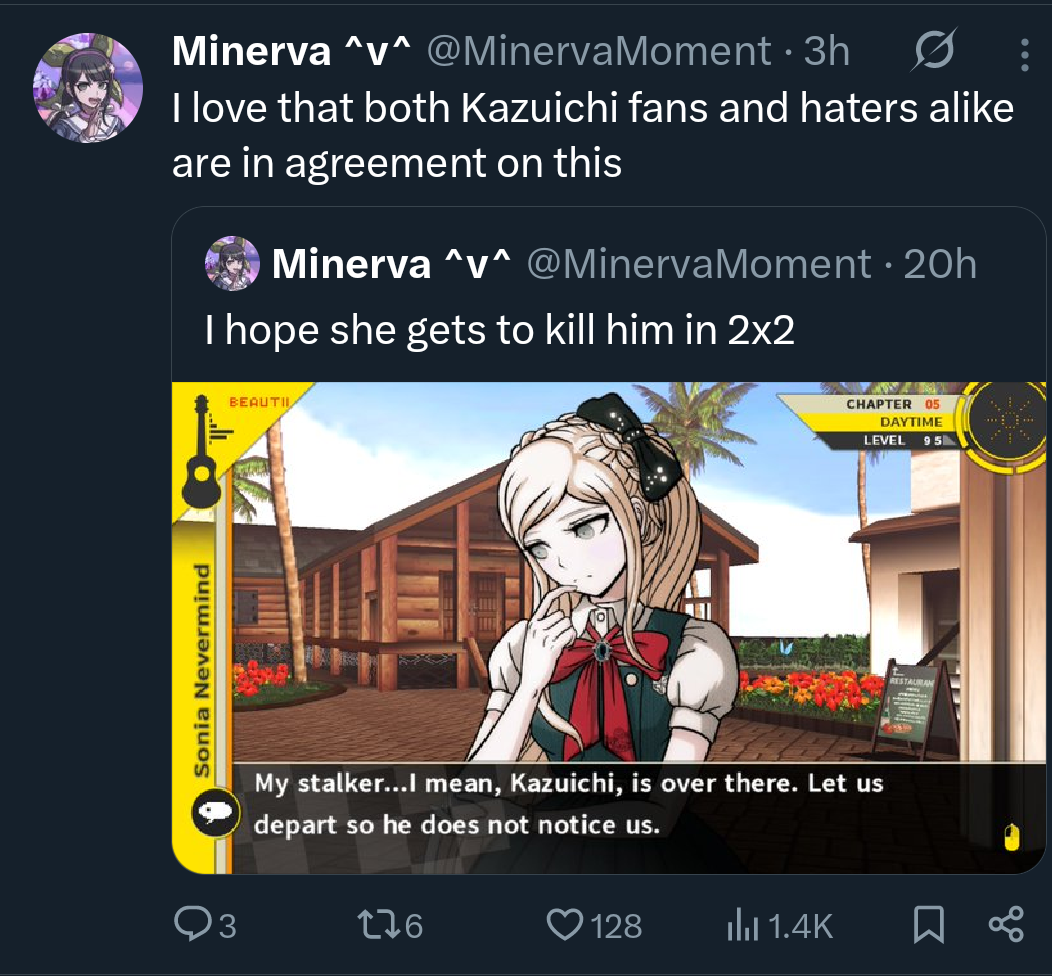Click the speech bubble icon beside dialogue box

(x=215, y=812)
